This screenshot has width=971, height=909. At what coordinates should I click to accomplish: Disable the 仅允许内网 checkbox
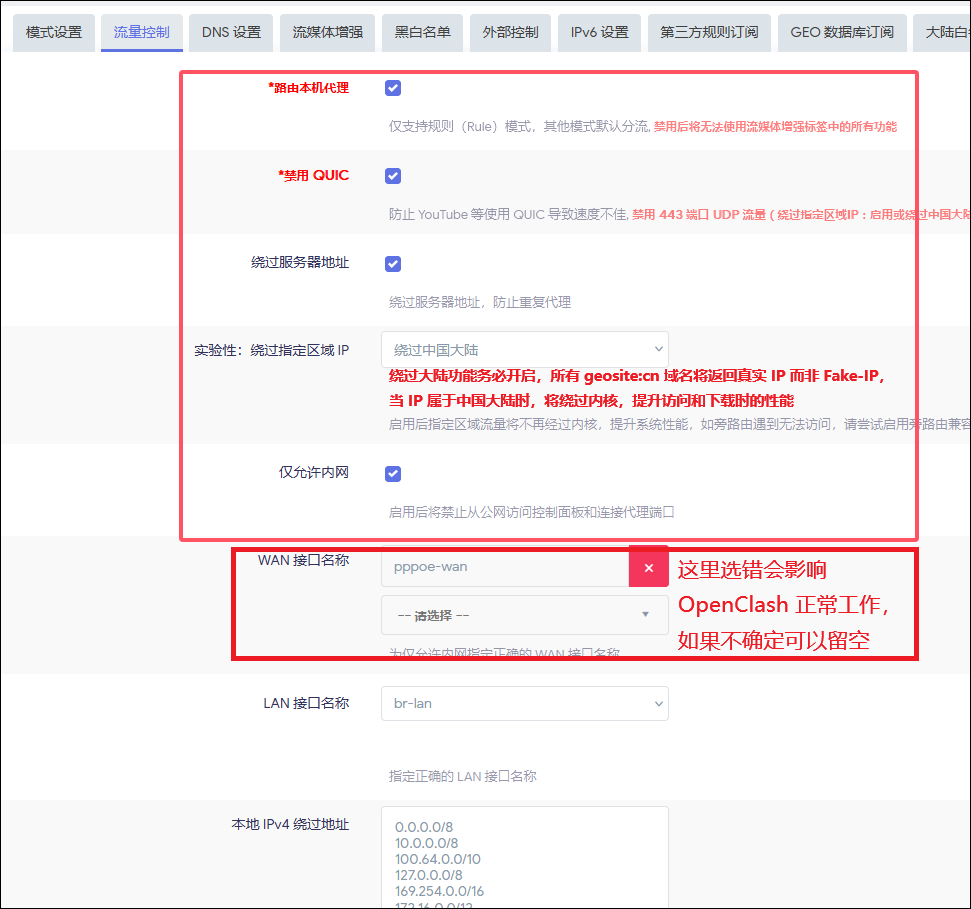coord(393,474)
